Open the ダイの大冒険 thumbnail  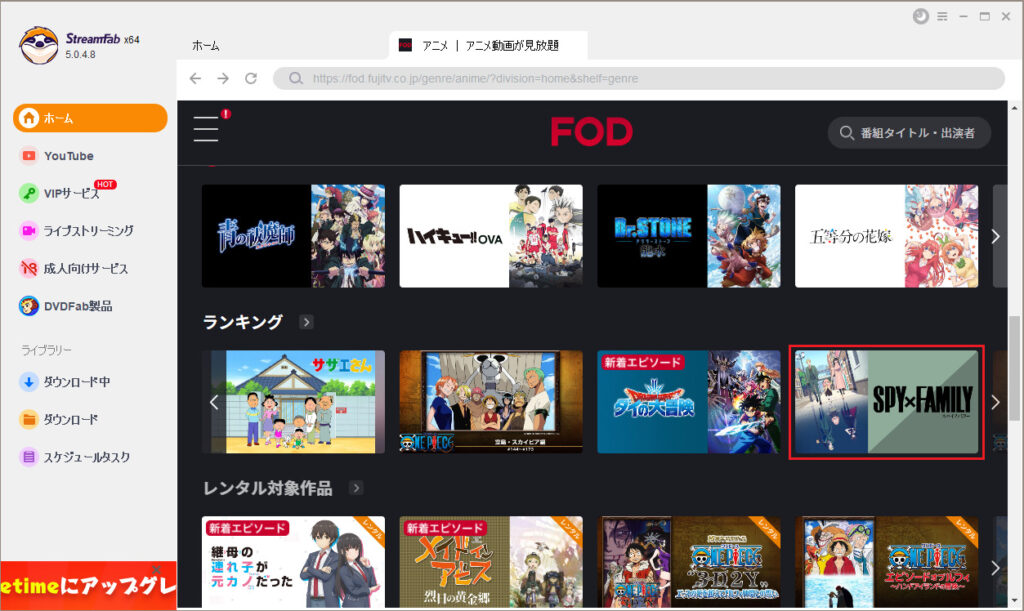[x=689, y=401]
